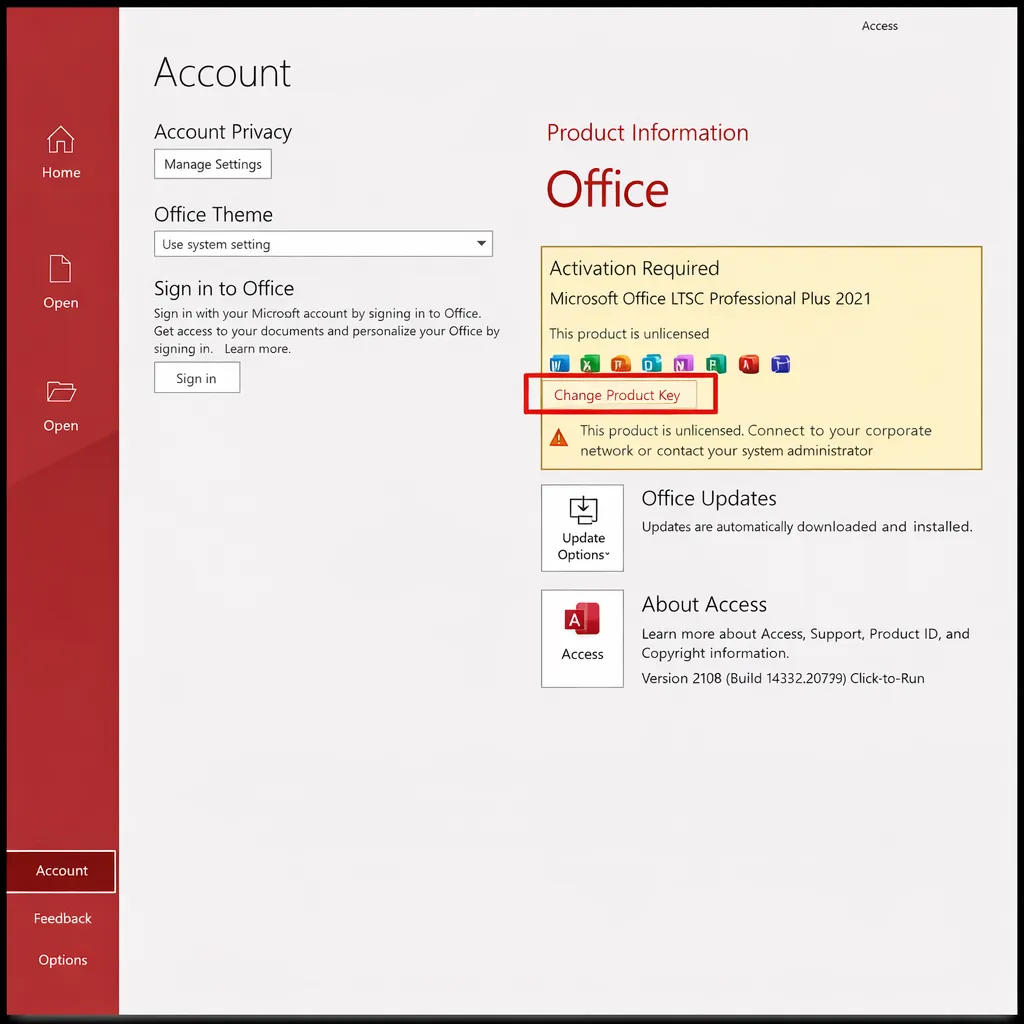This screenshot has height=1024, width=1024.
Task: Select the Word icon in Activation Required box
Action: pos(558,364)
